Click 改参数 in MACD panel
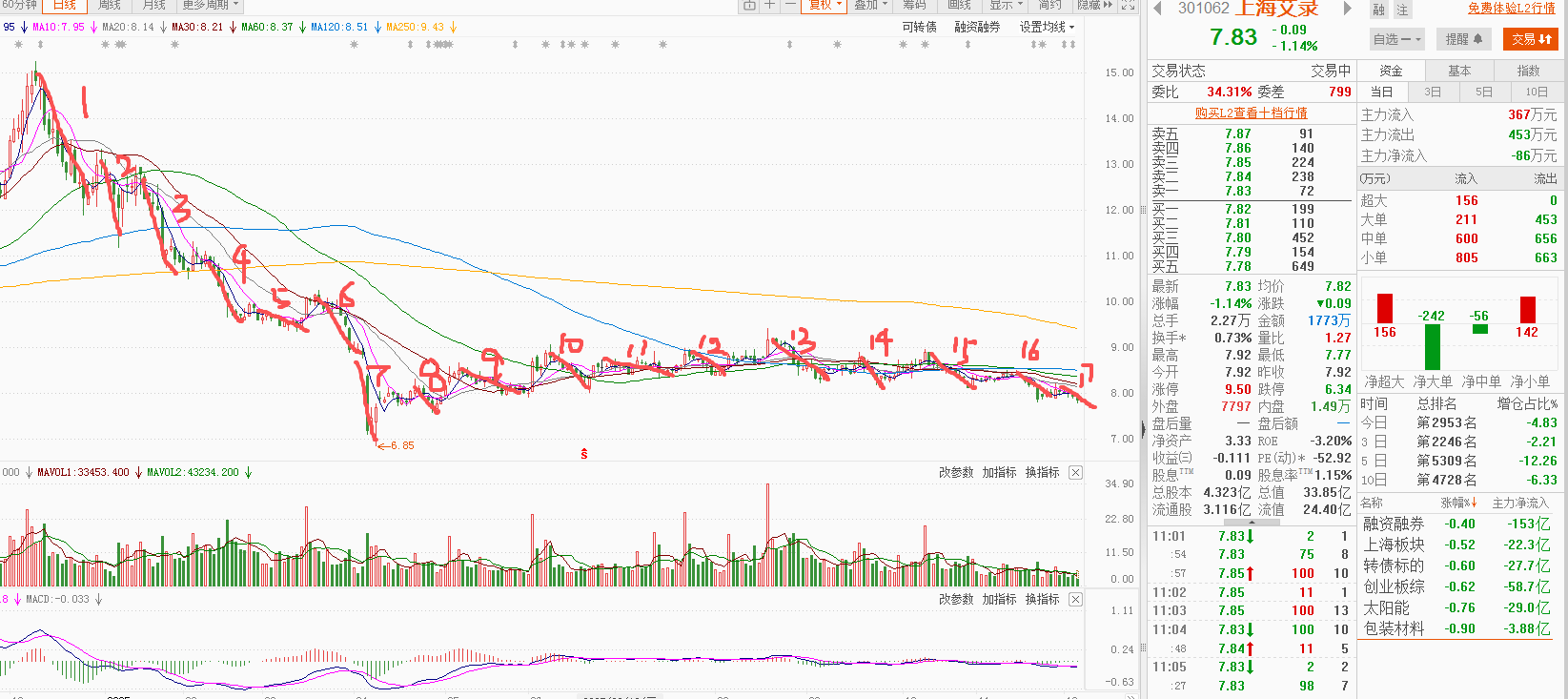Image resolution: width=1568 pixels, height=699 pixels. tap(956, 599)
